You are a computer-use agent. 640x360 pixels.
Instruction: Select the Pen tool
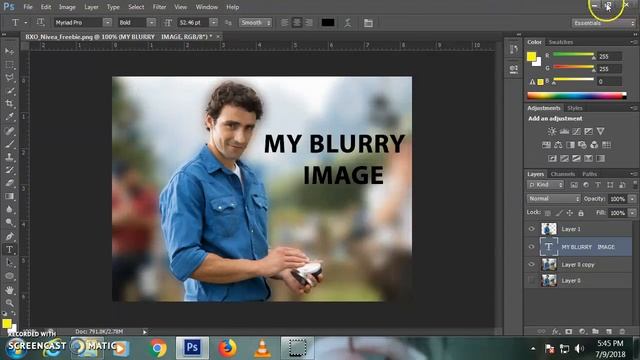pyautogui.click(x=9, y=236)
